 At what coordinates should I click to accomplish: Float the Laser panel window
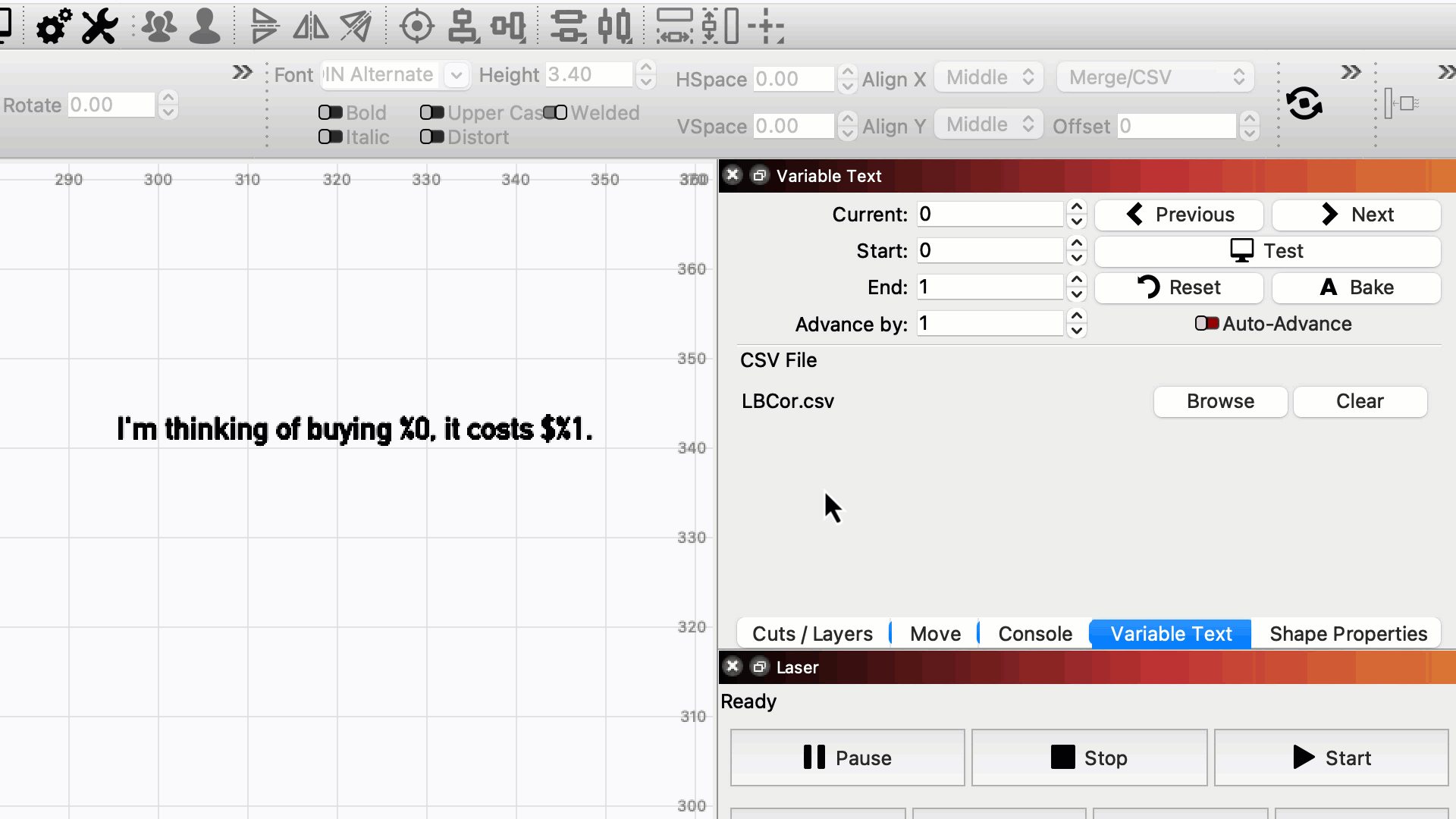point(759,667)
